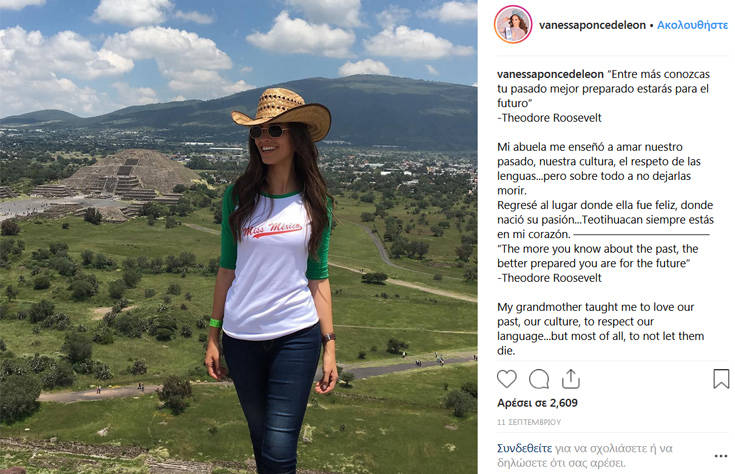Click the woman's sunglasses in the photo
The height and width of the screenshot is (474, 735).
pos(267,131)
